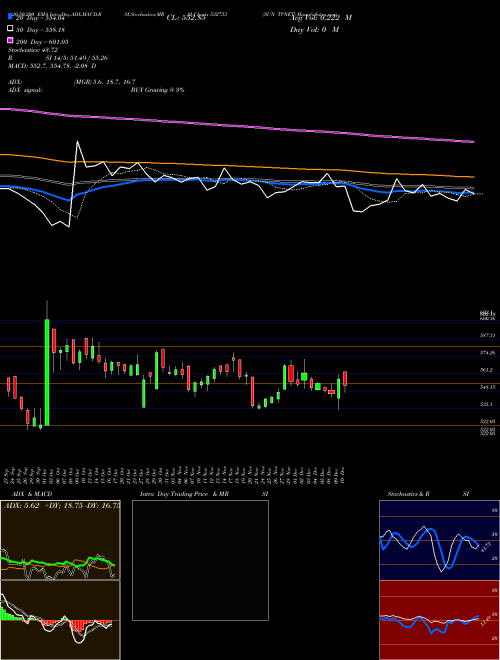Click the 'Day Vol: 0 M' label
500x660 pixels.
pyautogui.click(x=314, y=29)
